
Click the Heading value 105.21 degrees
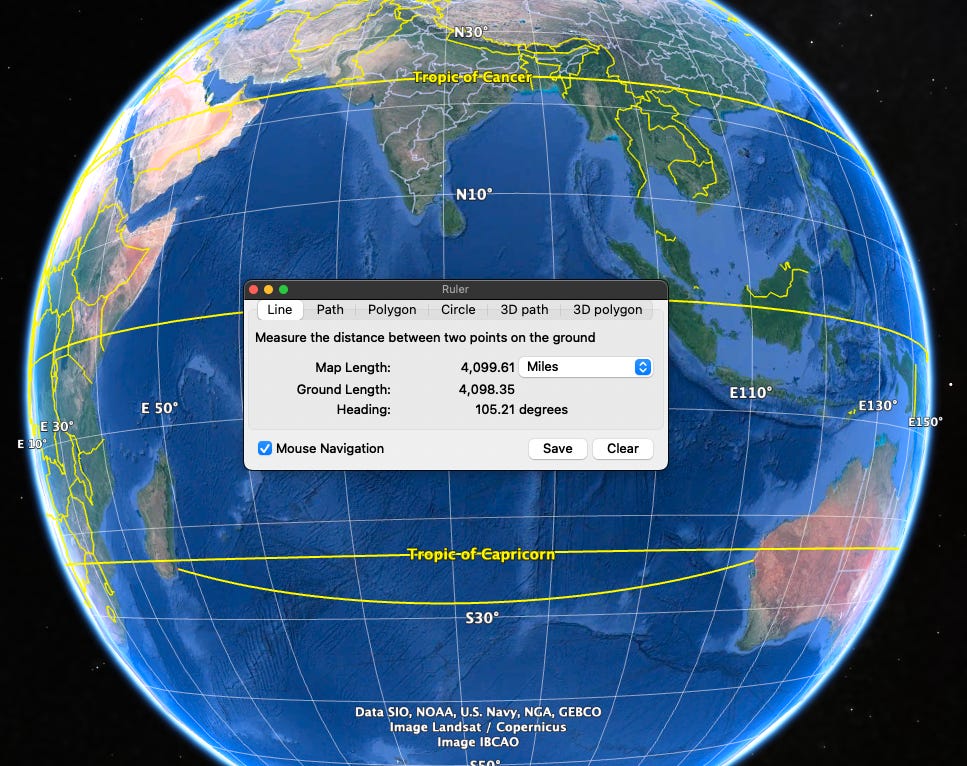pos(521,410)
